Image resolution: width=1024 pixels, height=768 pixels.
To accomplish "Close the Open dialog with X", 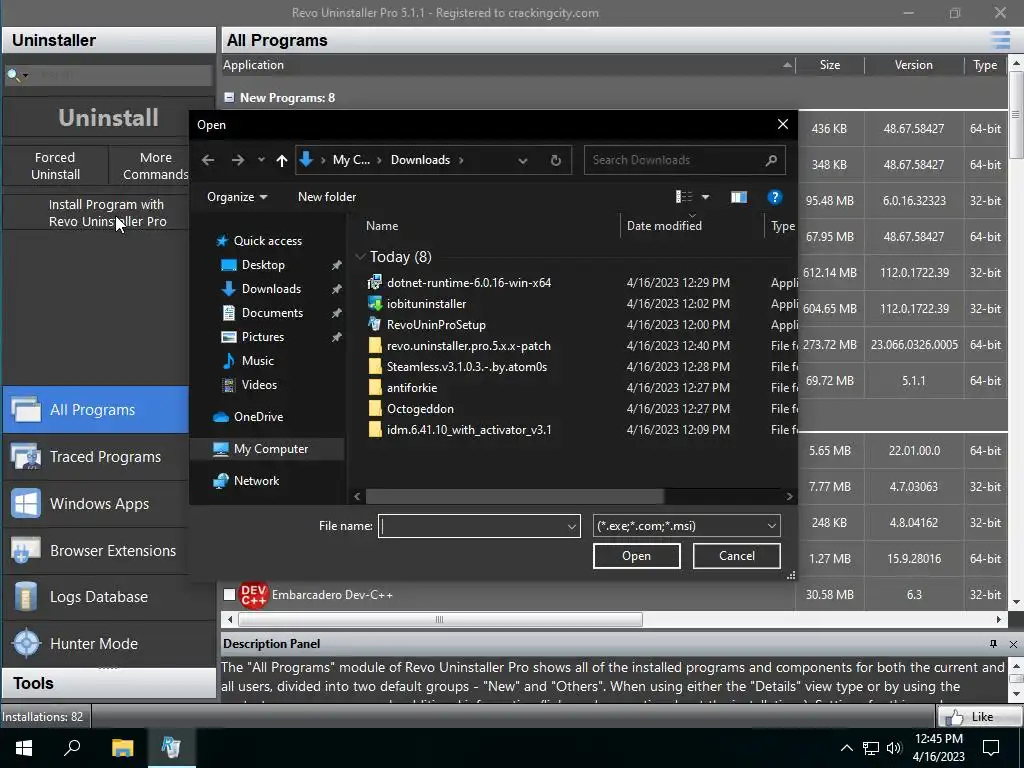I will point(782,124).
